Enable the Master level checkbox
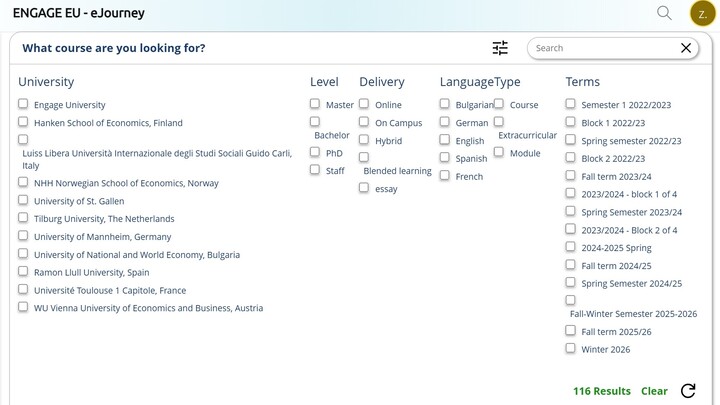Screen dimensions: 720x405 (x=315, y=104)
